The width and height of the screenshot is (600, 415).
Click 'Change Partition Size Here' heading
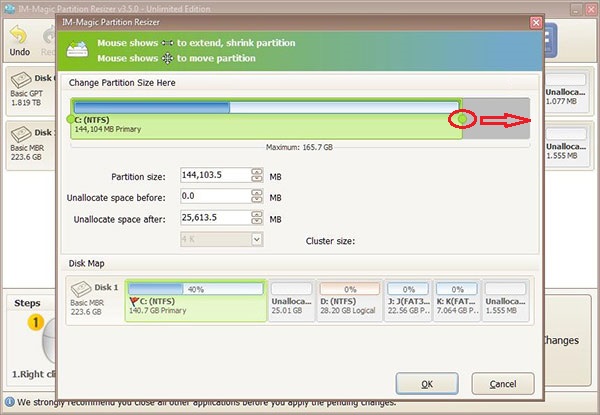[122, 83]
